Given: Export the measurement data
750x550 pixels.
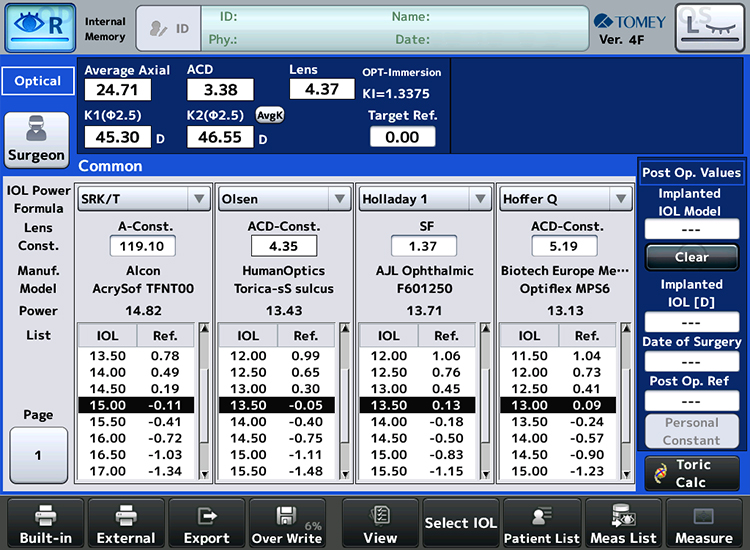Looking at the screenshot, I should [x=207, y=524].
